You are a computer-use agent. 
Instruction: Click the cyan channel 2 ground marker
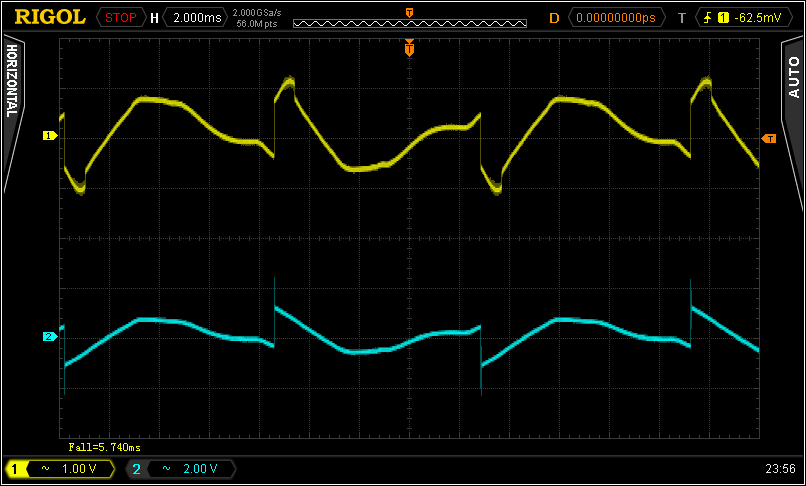(x=50, y=337)
